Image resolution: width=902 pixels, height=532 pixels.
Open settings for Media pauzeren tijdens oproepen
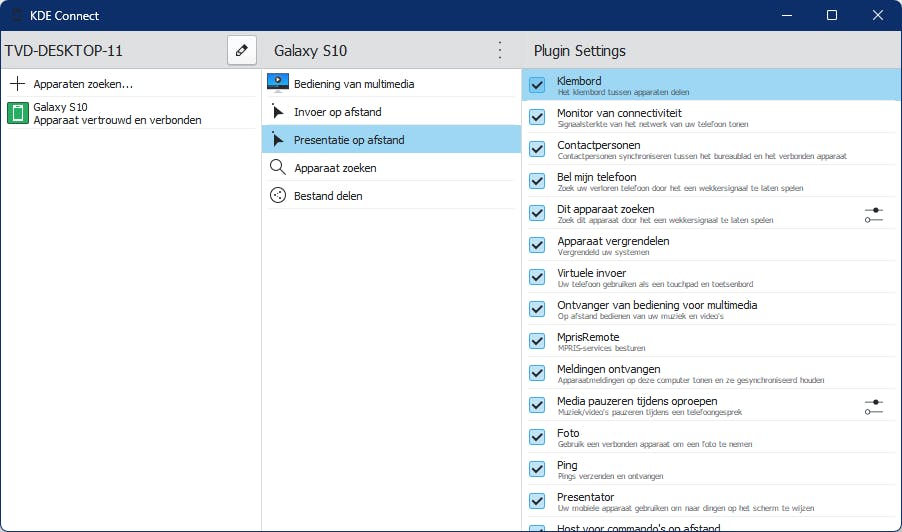(x=873, y=405)
